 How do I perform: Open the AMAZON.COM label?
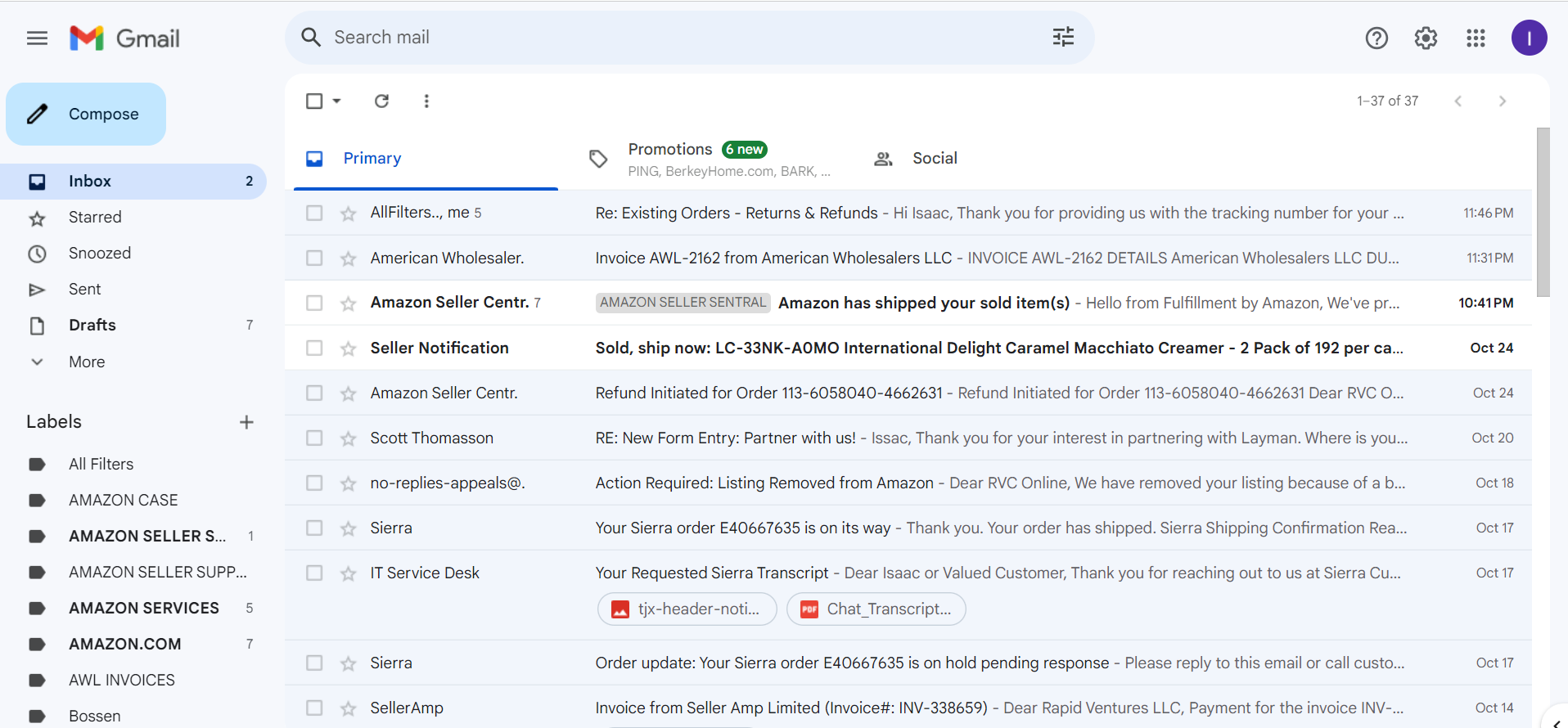[135, 645]
